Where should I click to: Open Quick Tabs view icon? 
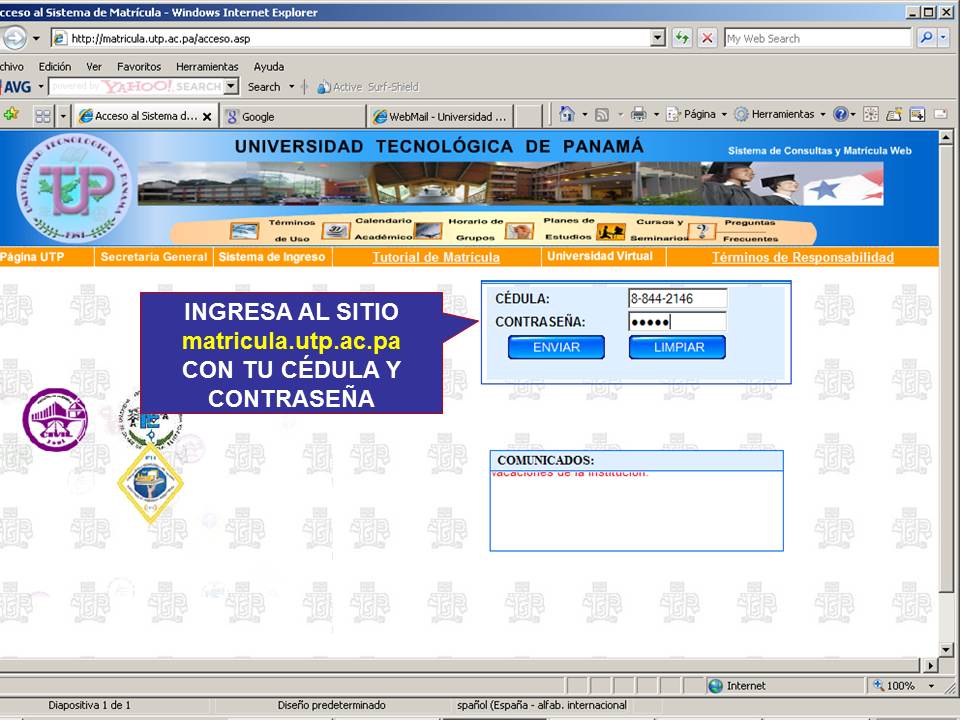pyautogui.click(x=42, y=115)
